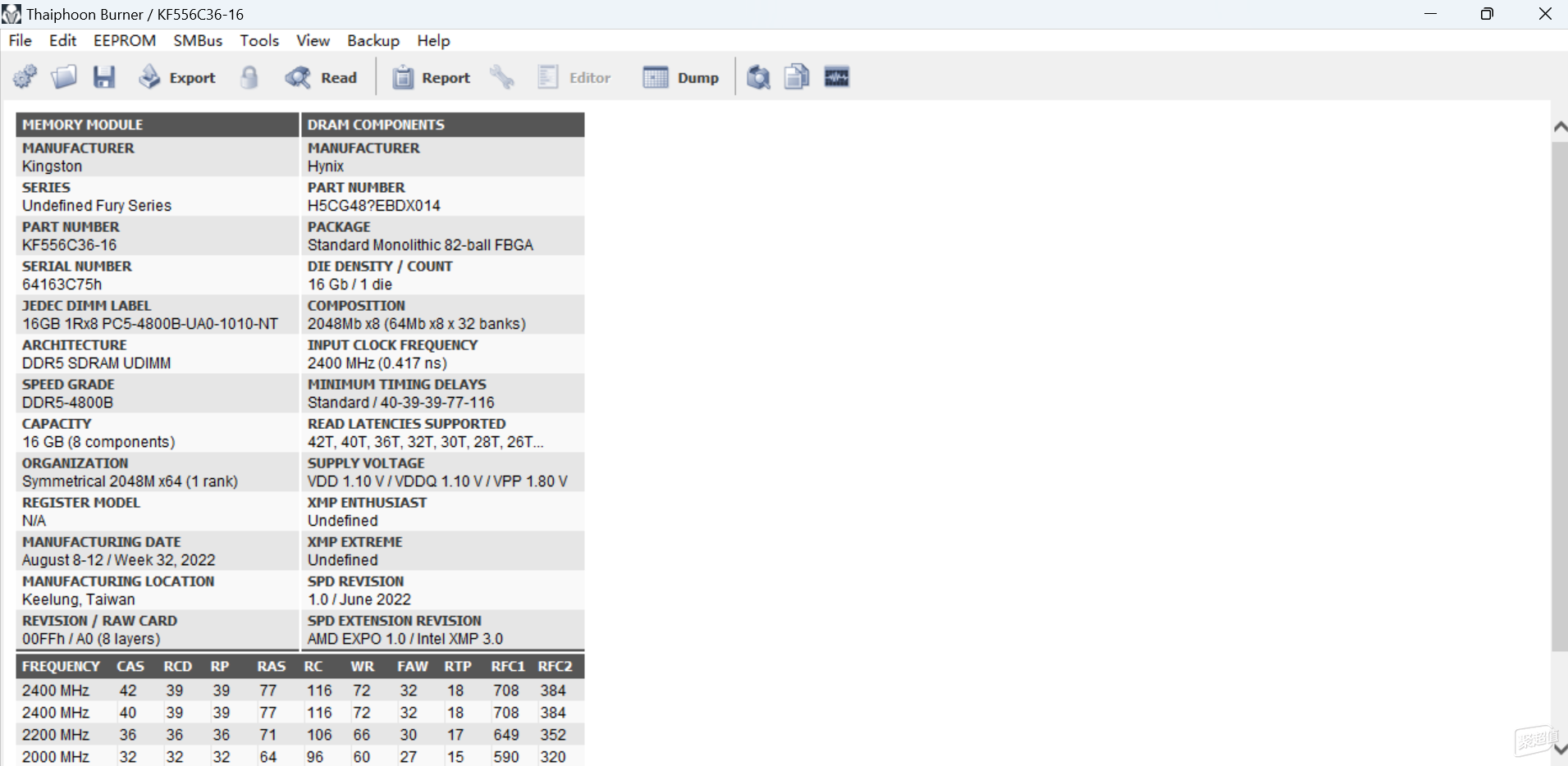Open the SMBus menu
The image size is (1568, 766).
click(198, 40)
